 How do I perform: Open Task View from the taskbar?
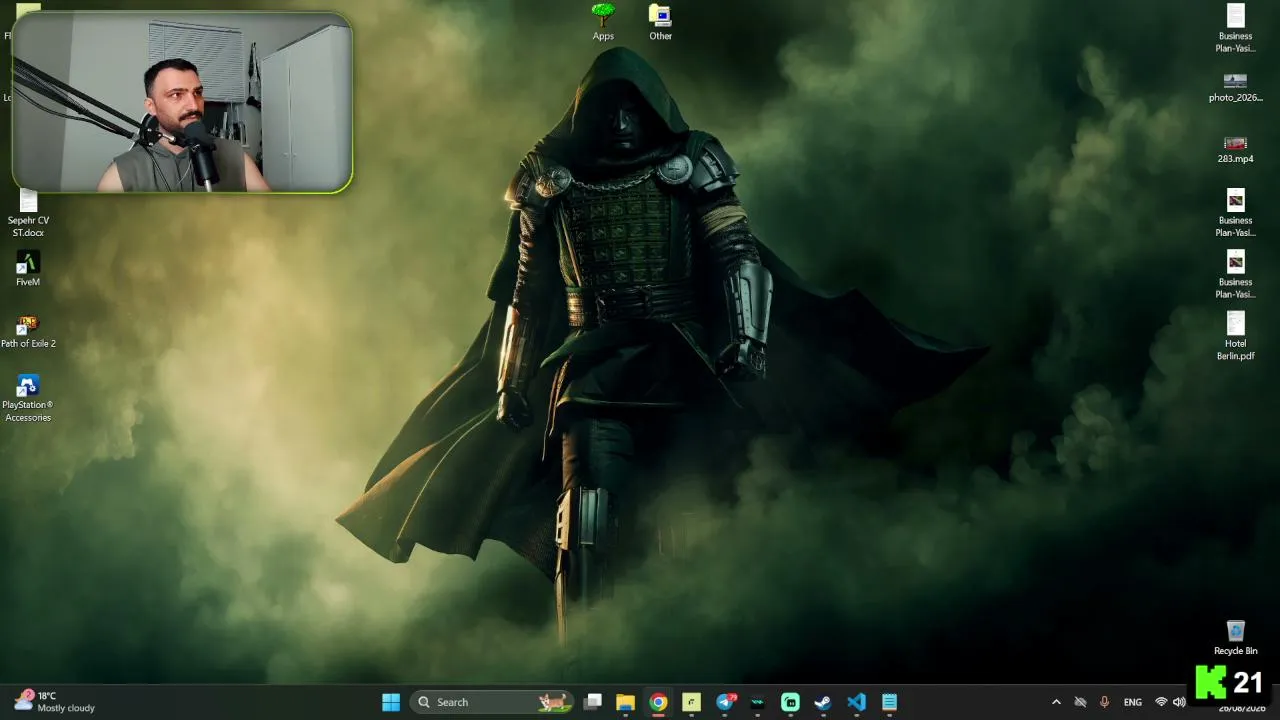pyautogui.click(x=593, y=702)
